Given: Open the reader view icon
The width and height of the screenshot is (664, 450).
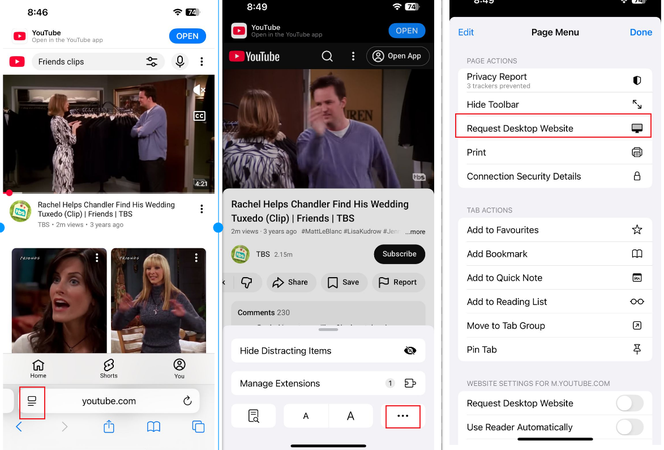Looking at the screenshot, I should pyautogui.click(x=253, y=416).
